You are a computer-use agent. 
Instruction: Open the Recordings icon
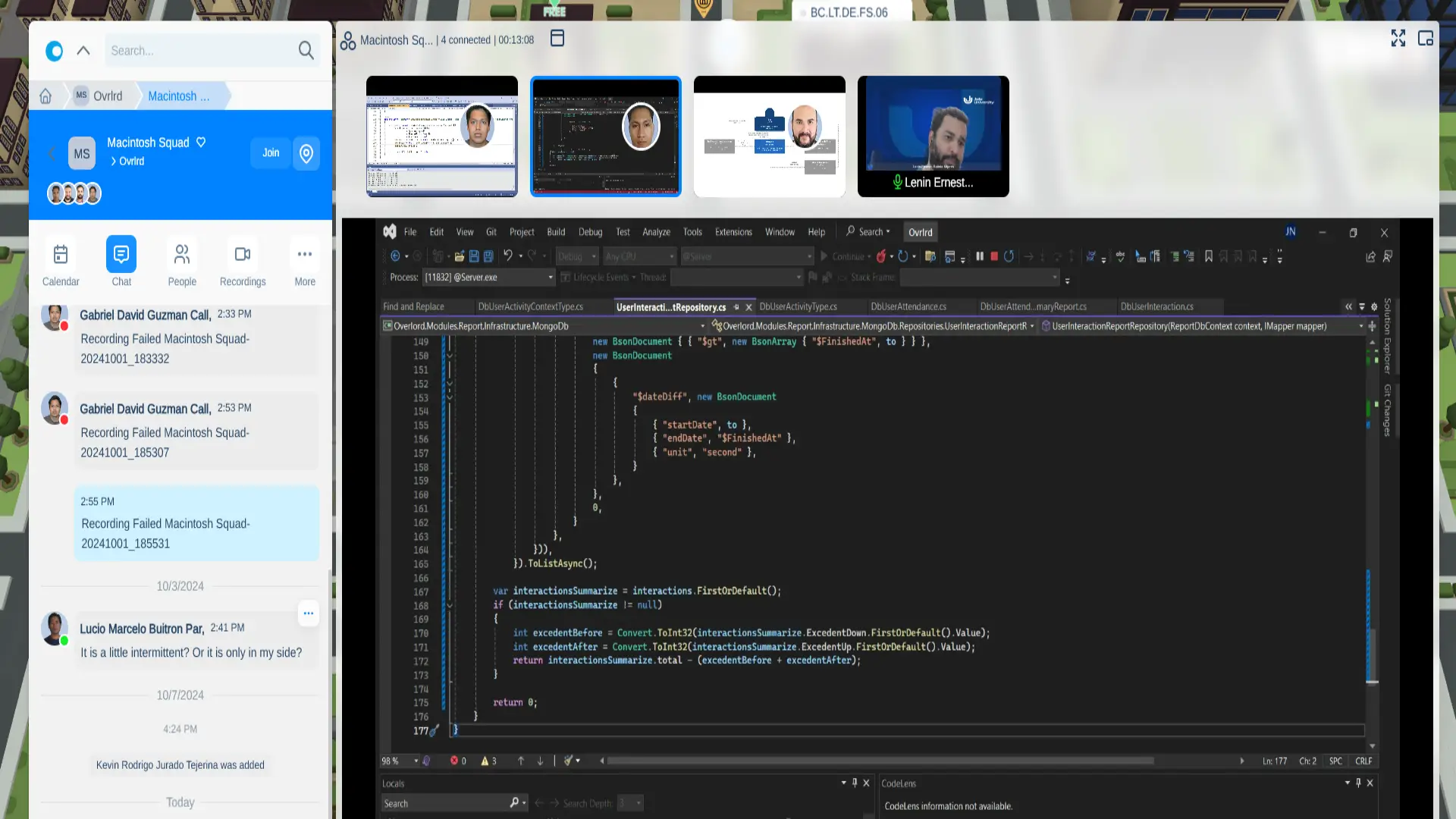tap(243, 255)
